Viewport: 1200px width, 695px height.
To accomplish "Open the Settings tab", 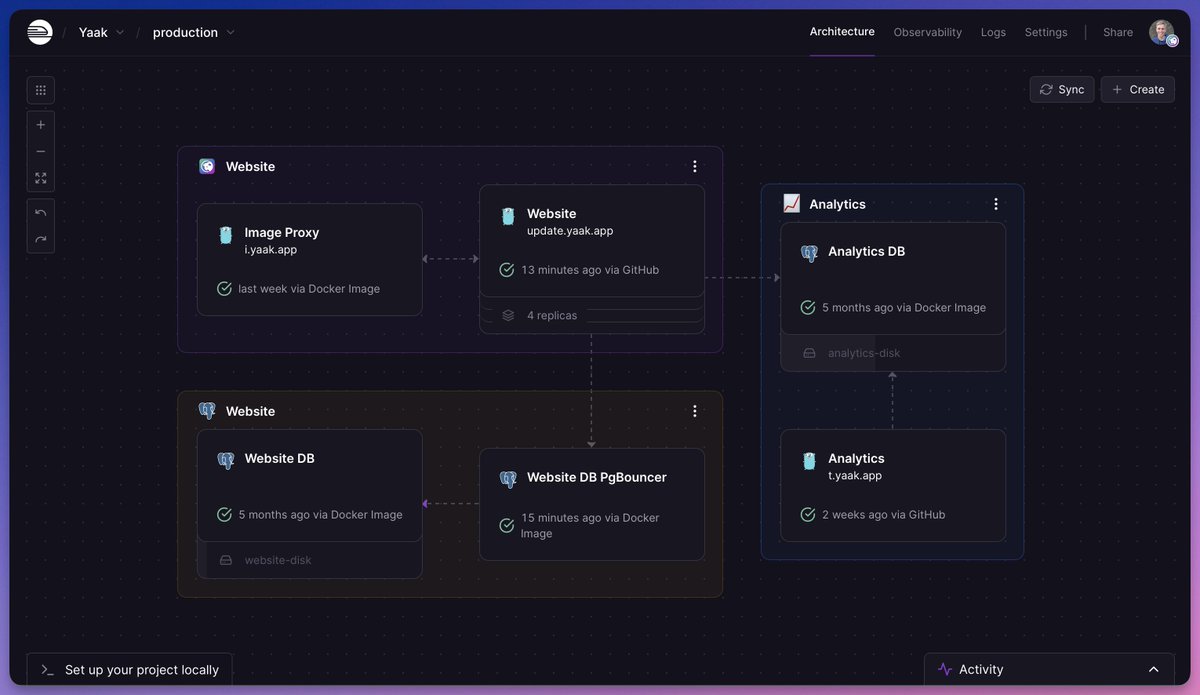I will click(x=1046, y=32).
